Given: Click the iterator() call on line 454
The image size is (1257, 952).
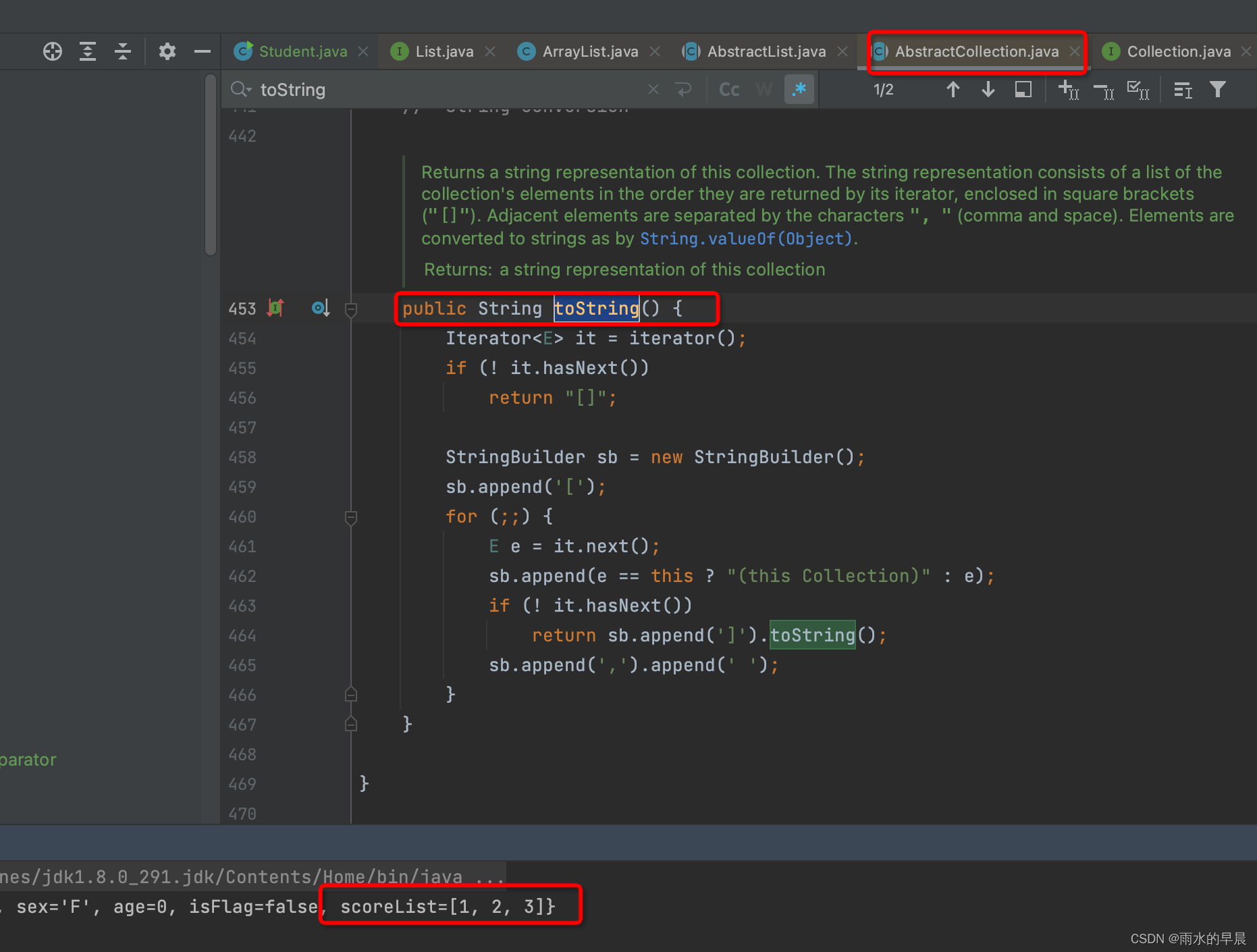Looking at the screenshot, I should point(682,338).
